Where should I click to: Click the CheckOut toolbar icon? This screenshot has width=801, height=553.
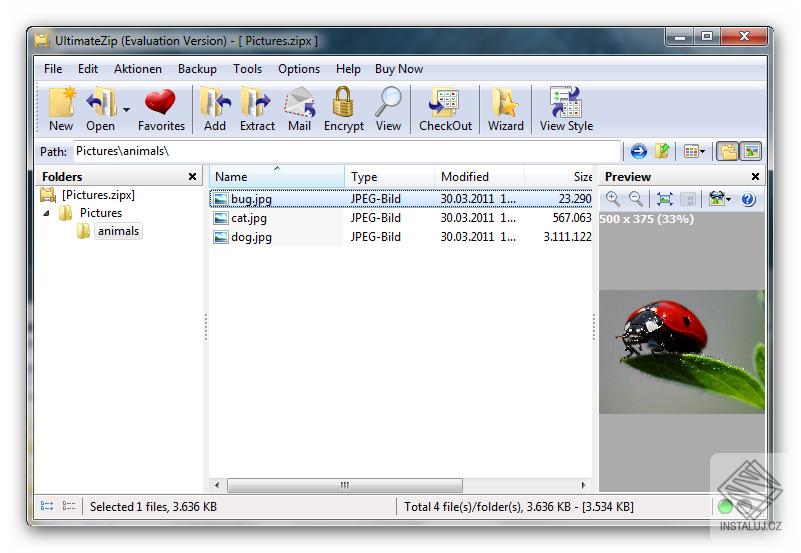point(445,109)
